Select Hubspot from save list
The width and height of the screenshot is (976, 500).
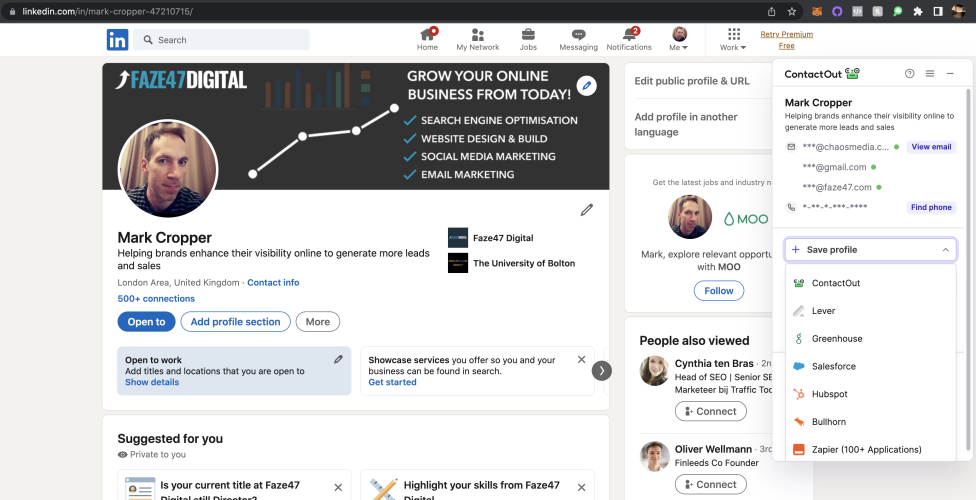(870, 394)
